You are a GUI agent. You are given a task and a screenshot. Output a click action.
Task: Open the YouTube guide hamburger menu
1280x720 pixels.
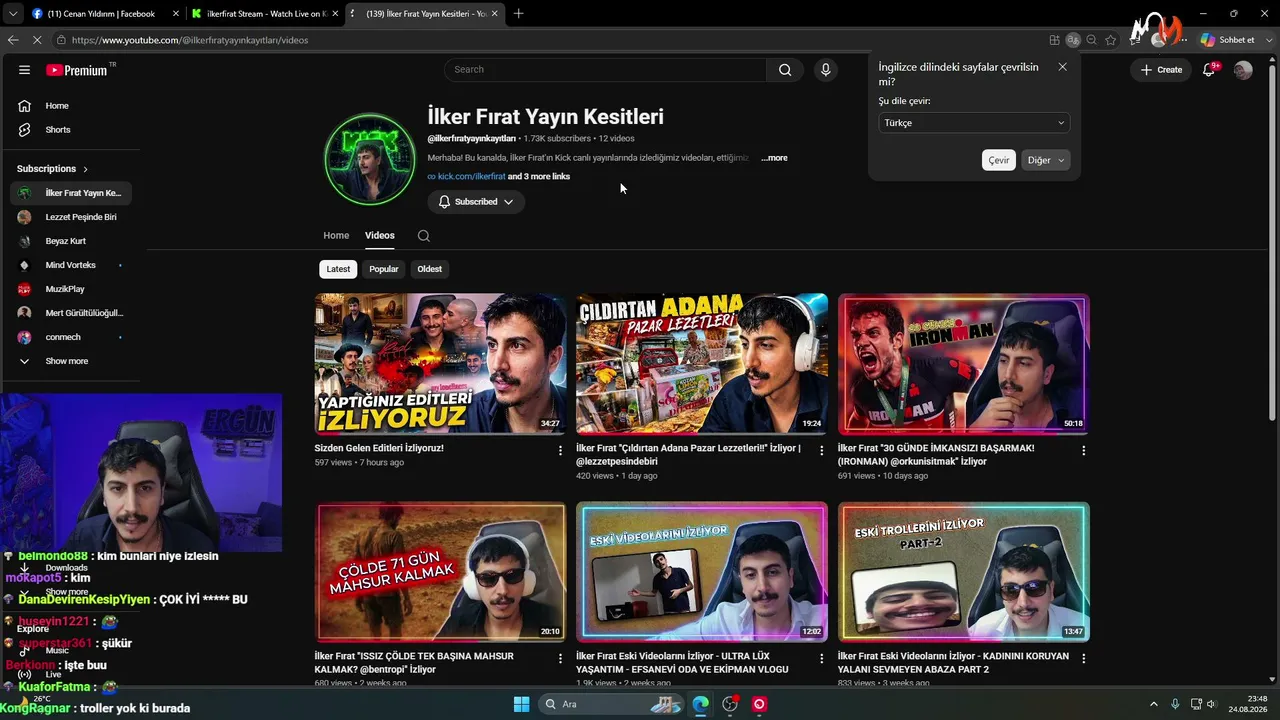(x=24, y=70)
